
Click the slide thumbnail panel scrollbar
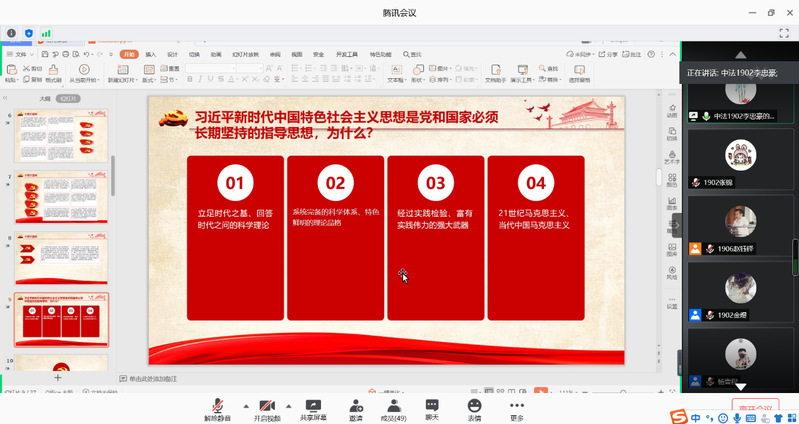(x=112, y=175)
